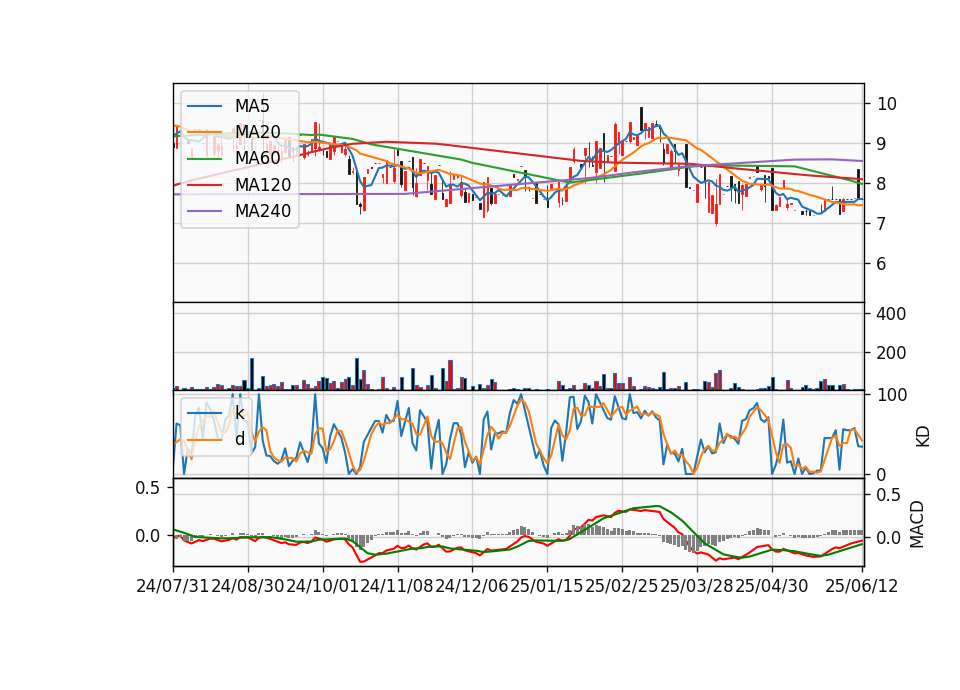Screen dimensions: 960x690
Task: Click the d legend label in KD panel
Action: [240, 439]
